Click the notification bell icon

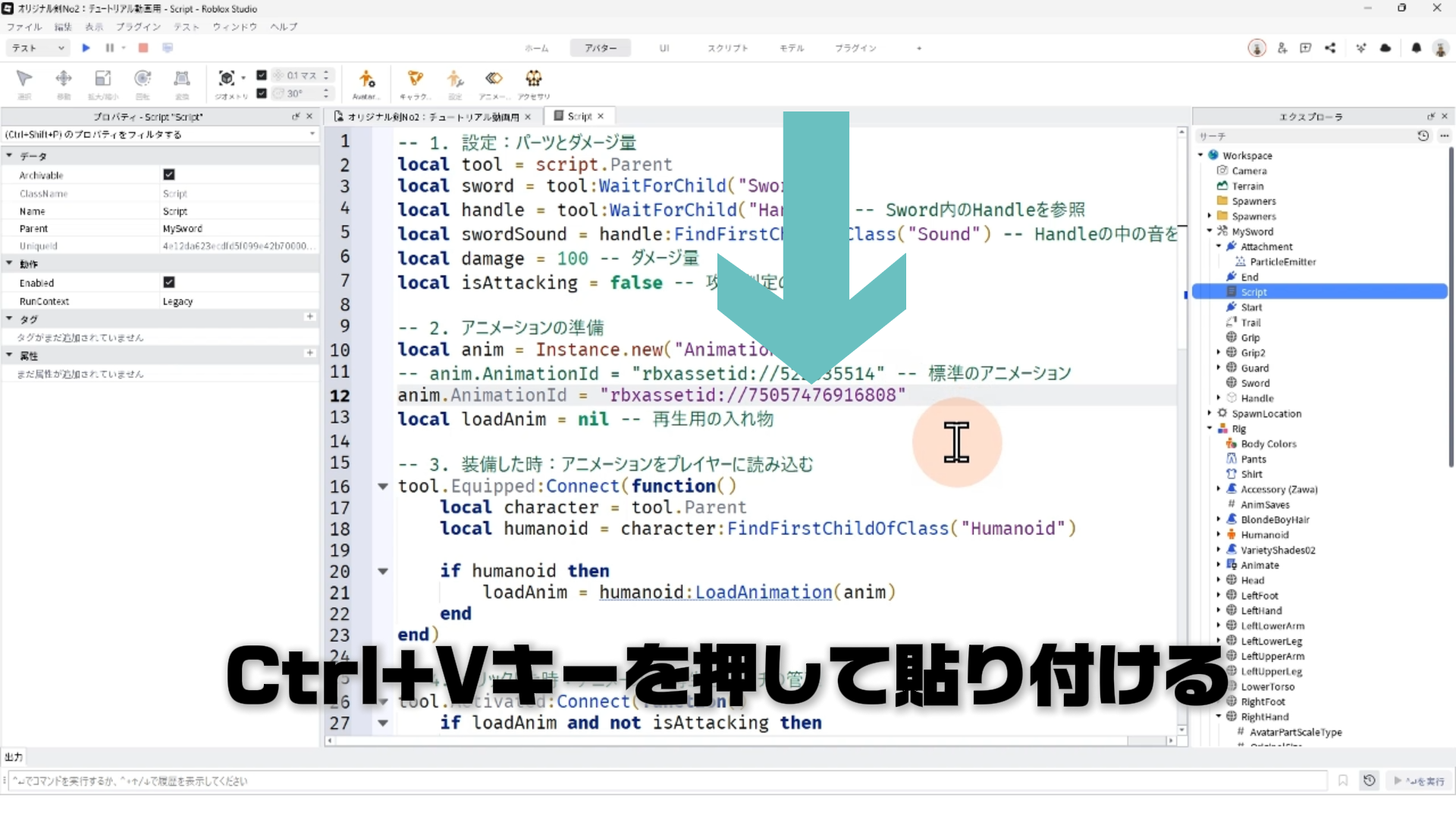pyautogui.click(x=1416, y=48)
